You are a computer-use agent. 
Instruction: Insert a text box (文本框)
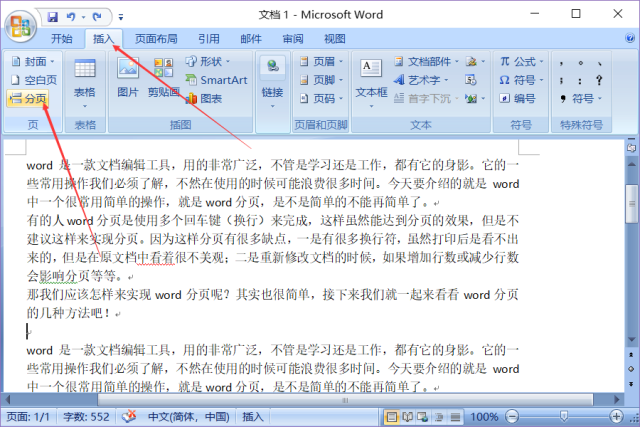point(371,82)
